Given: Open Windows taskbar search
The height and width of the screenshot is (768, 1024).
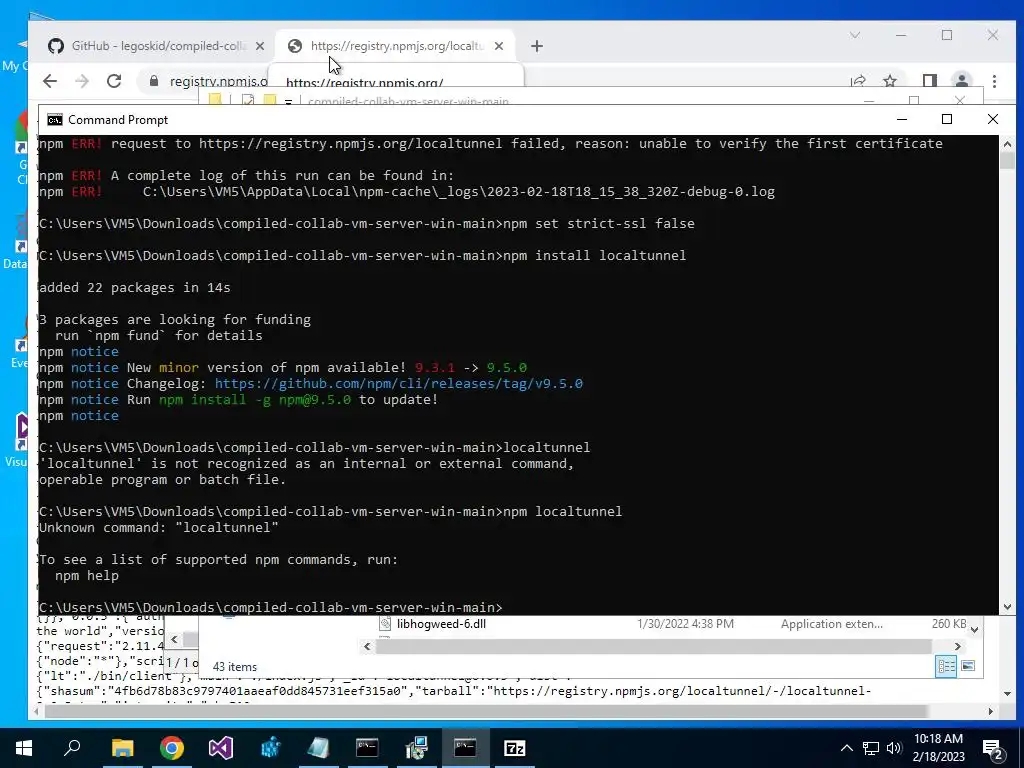Looking at the screenshot, I should (72, 748).
